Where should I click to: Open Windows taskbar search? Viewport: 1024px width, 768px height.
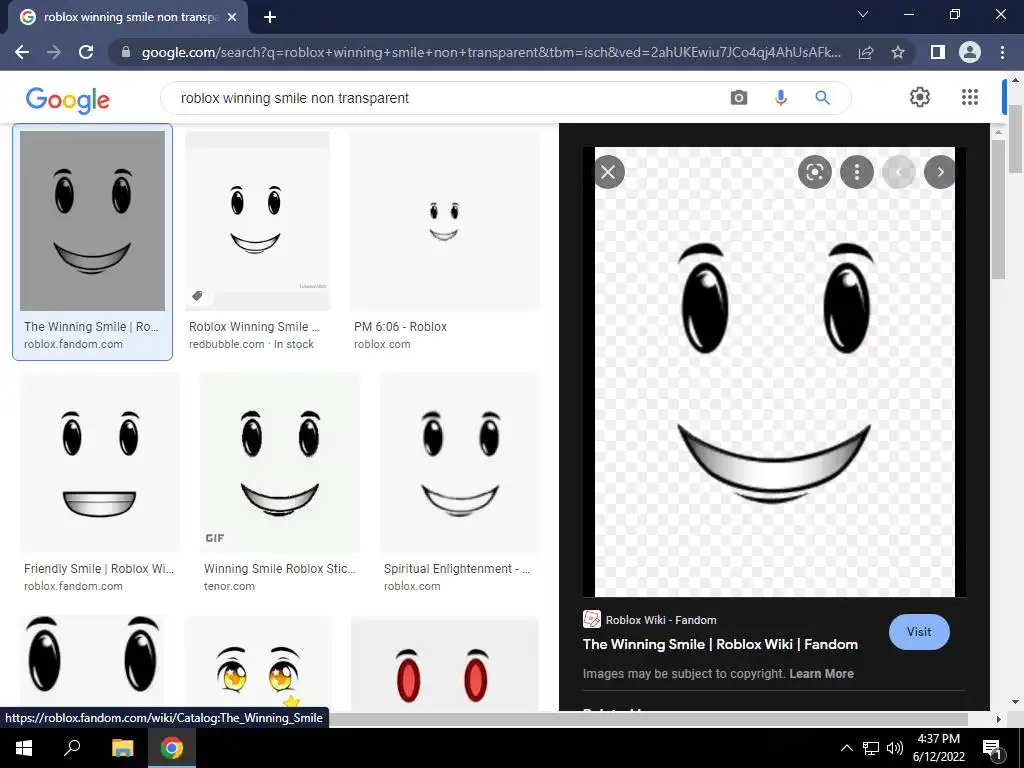click(x=72, y=748)
